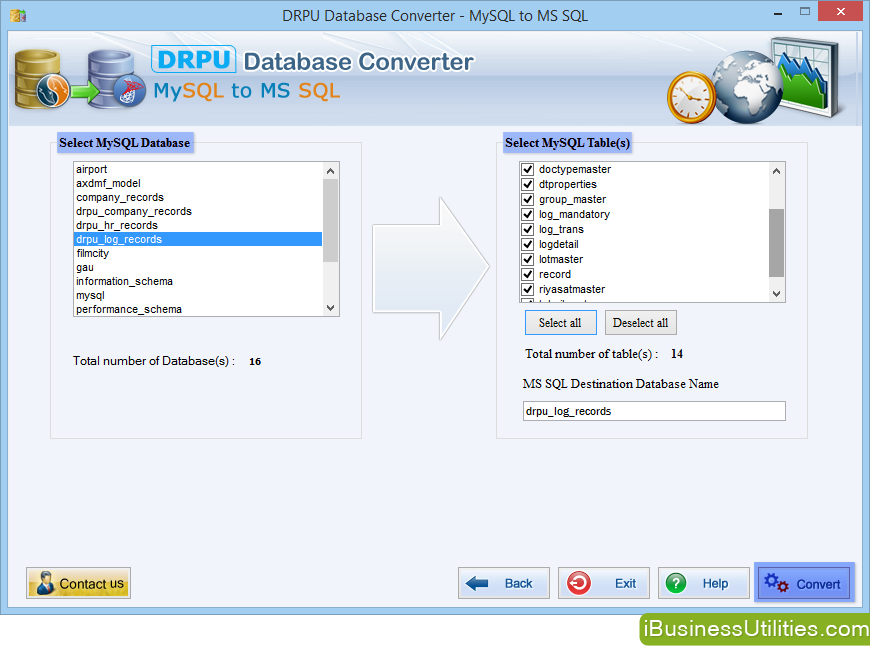Select the filmcity database
This screenshot has width=870, height=650.
click(x=198, y=253)
